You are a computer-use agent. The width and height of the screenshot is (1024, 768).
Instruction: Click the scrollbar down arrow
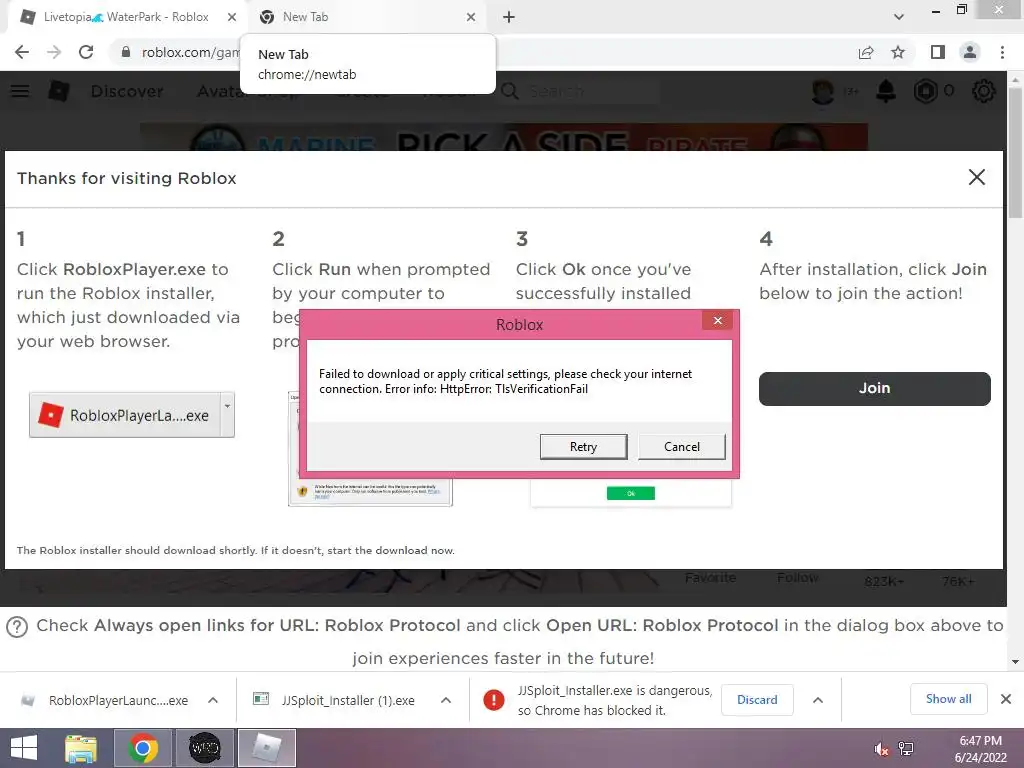pyautogui.click(x=1015, y=662)
